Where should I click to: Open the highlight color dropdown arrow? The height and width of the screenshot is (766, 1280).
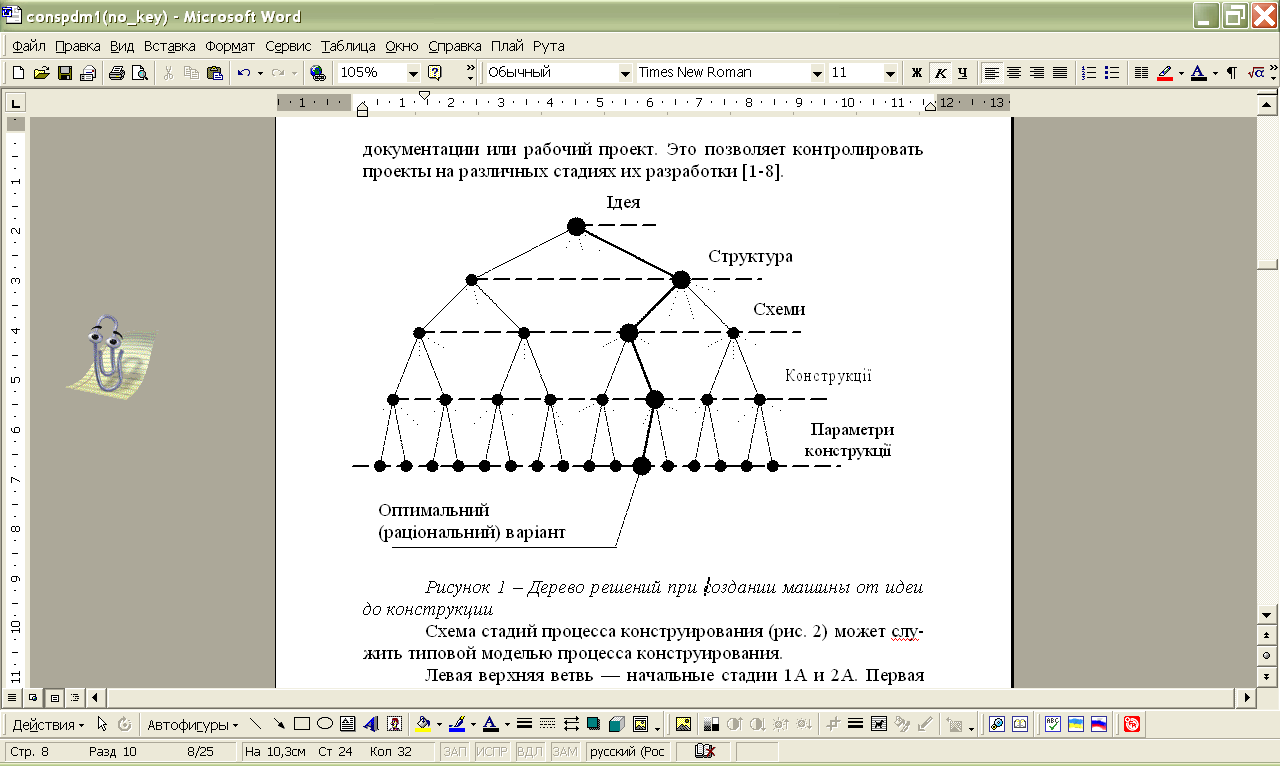coord(1181,73)
